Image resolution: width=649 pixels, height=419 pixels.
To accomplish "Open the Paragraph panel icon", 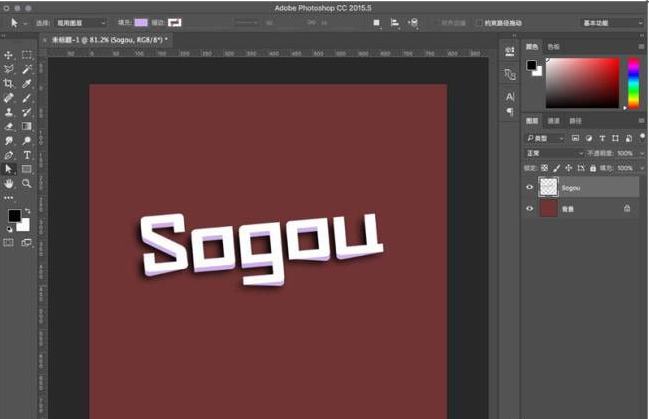I will pyautogui.click(x=510, y=112).
